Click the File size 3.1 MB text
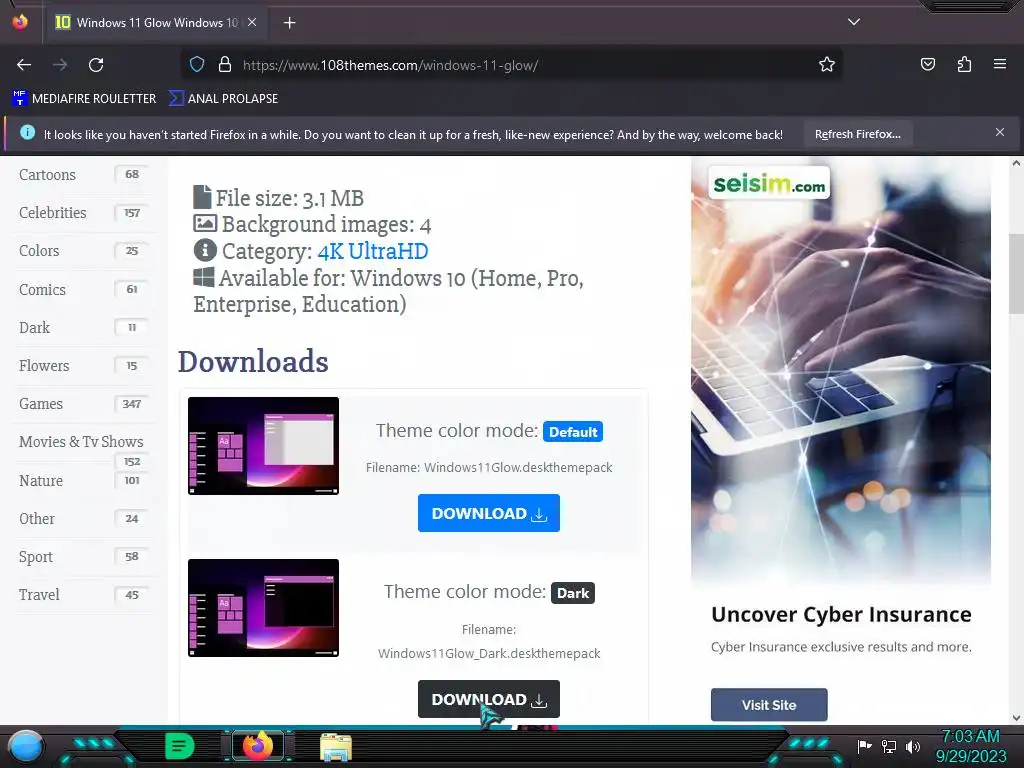This screenshot has height=768, width=1024. pos(289,198)
